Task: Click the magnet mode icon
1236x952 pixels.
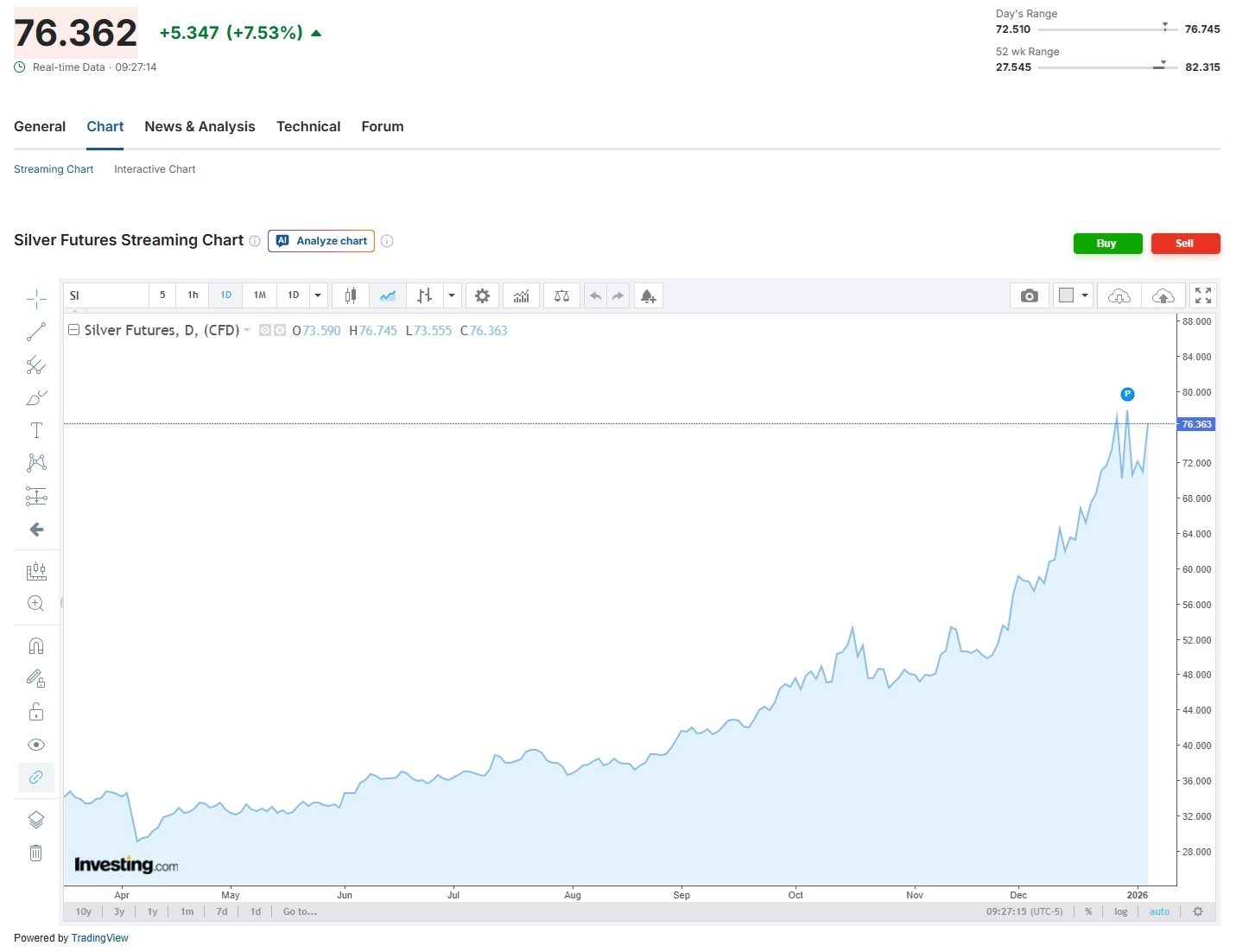Action: pos(36,645)
